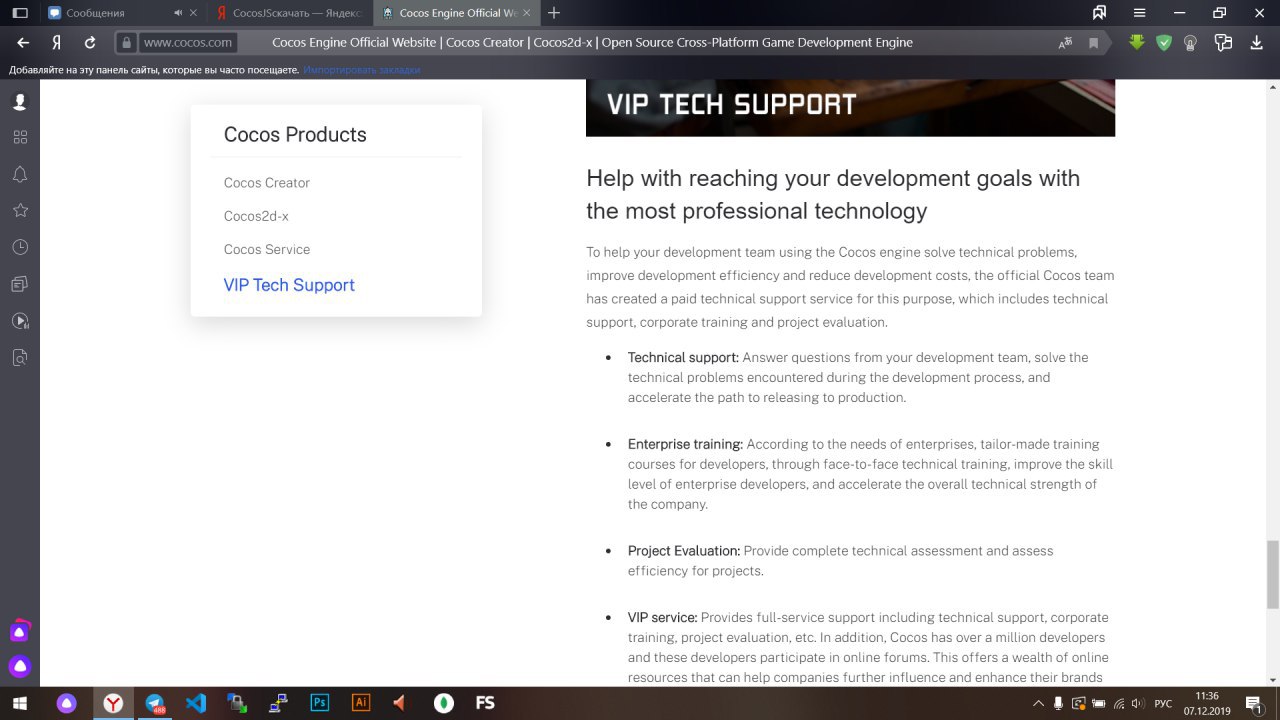1280x720 pixels.
Task: Open Visual Studio Code from the taskbar
Action: point(196,703)
